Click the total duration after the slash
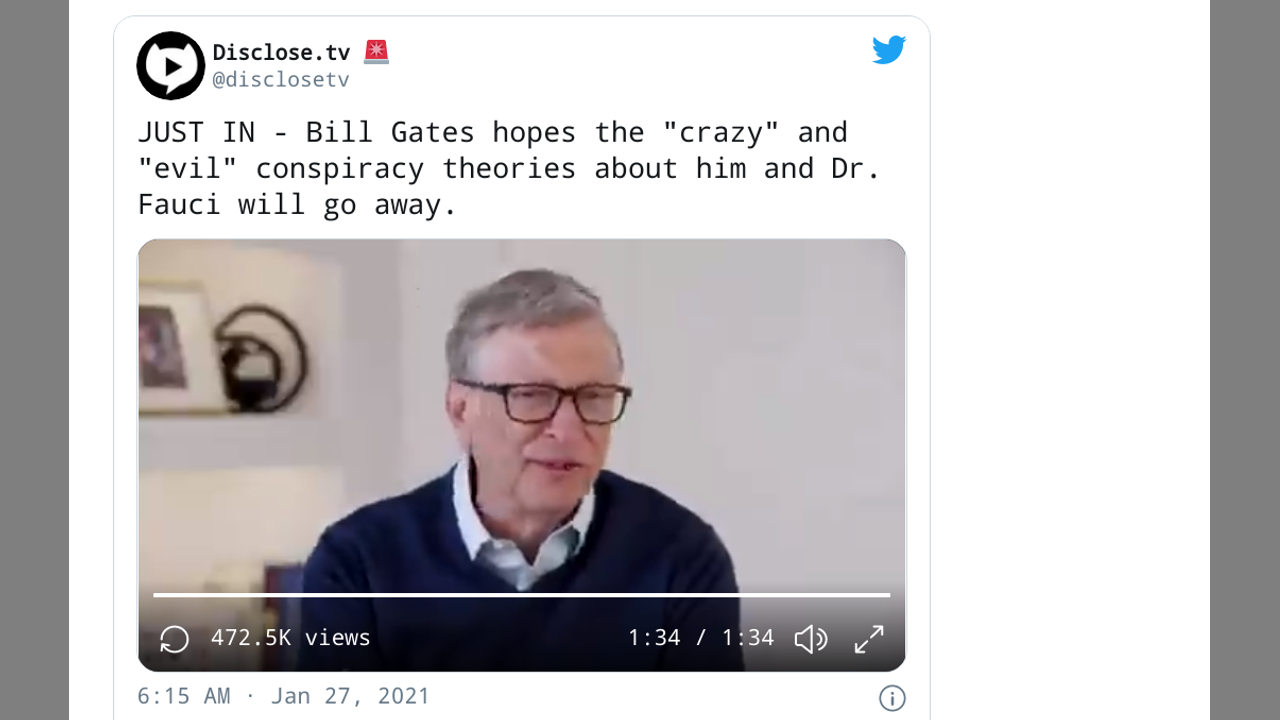The image size is (1280, 720). [x=748, y=638]
